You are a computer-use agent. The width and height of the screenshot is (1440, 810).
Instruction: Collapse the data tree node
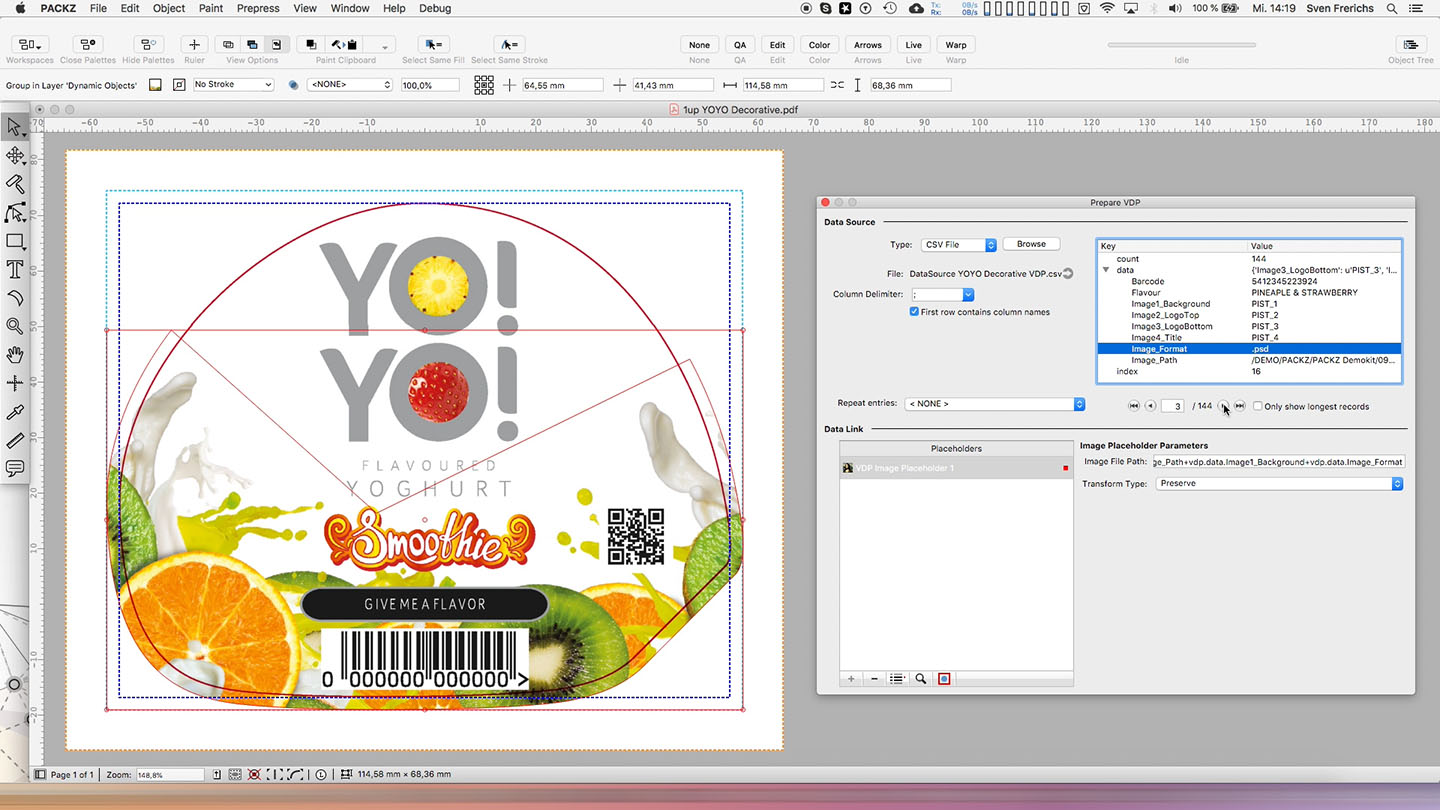1106,270
